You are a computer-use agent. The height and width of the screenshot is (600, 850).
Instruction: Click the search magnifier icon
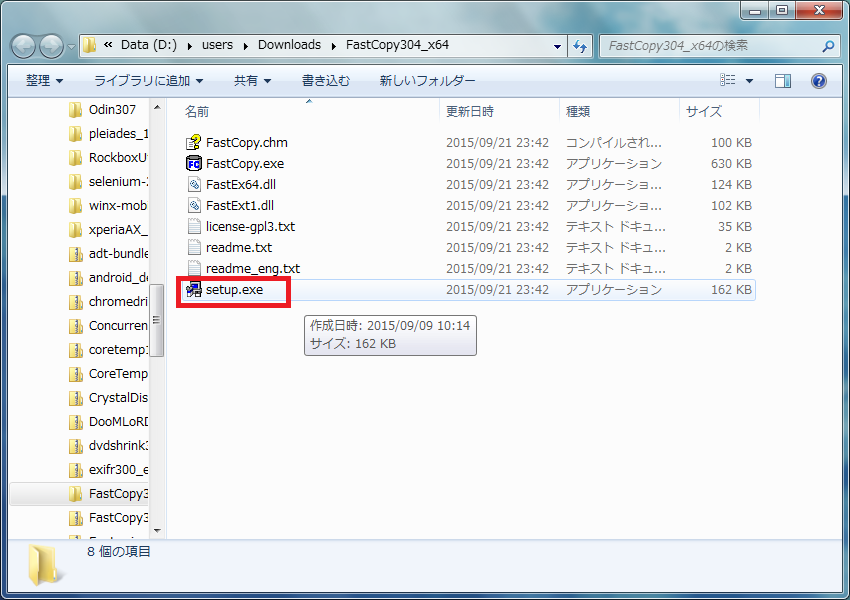(x=828, y=47)
